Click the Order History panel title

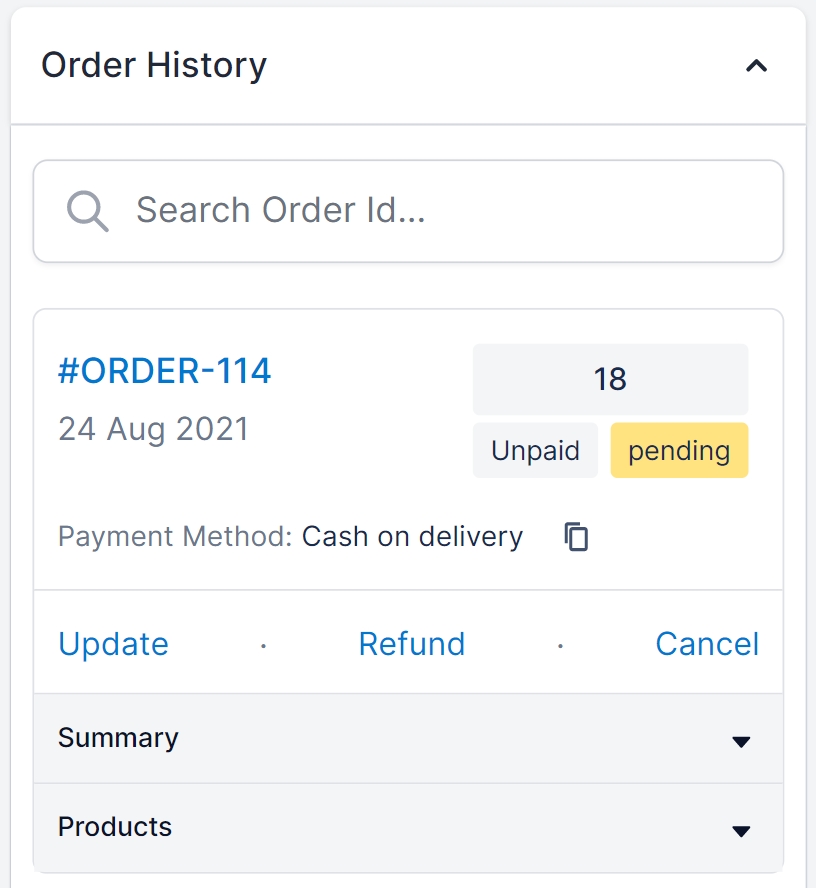pos(154,66)
